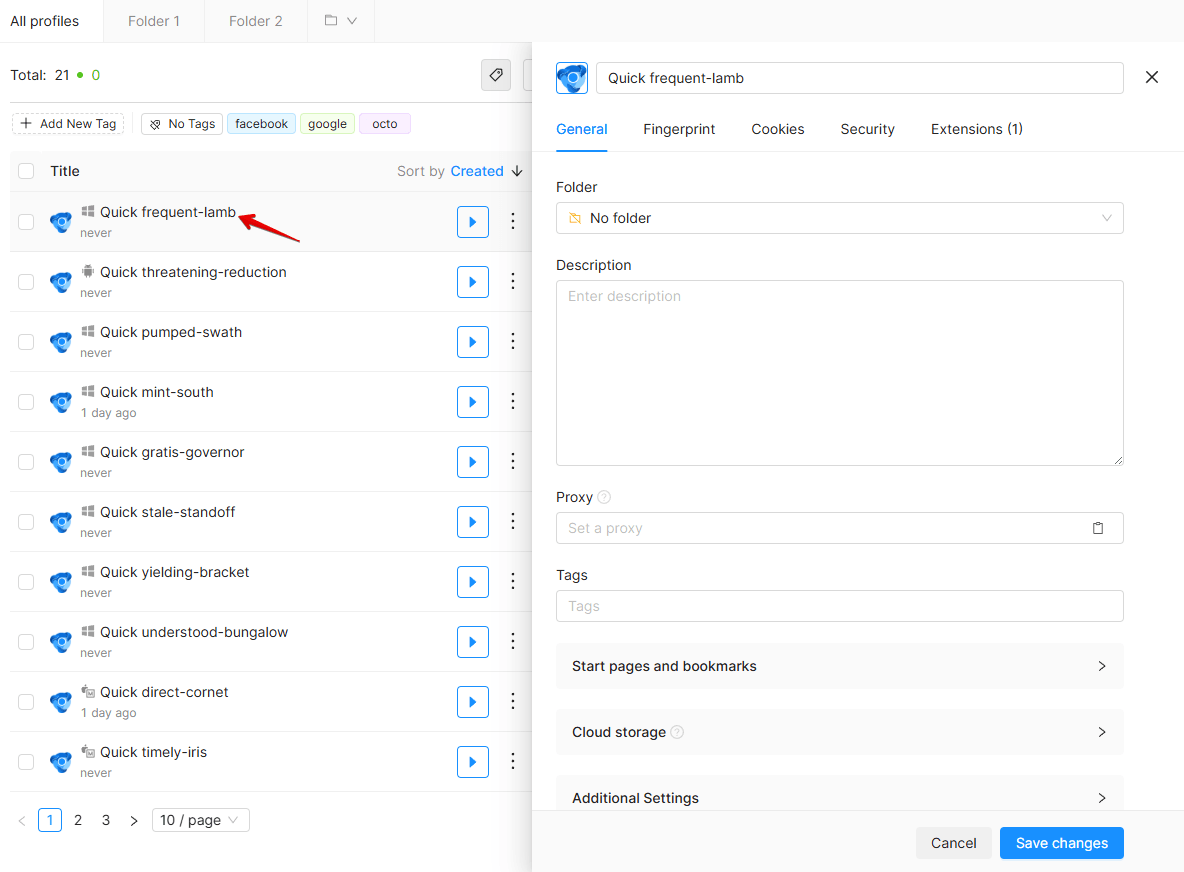Toggle the select-all checkbox beside Title

pos(26,171)
